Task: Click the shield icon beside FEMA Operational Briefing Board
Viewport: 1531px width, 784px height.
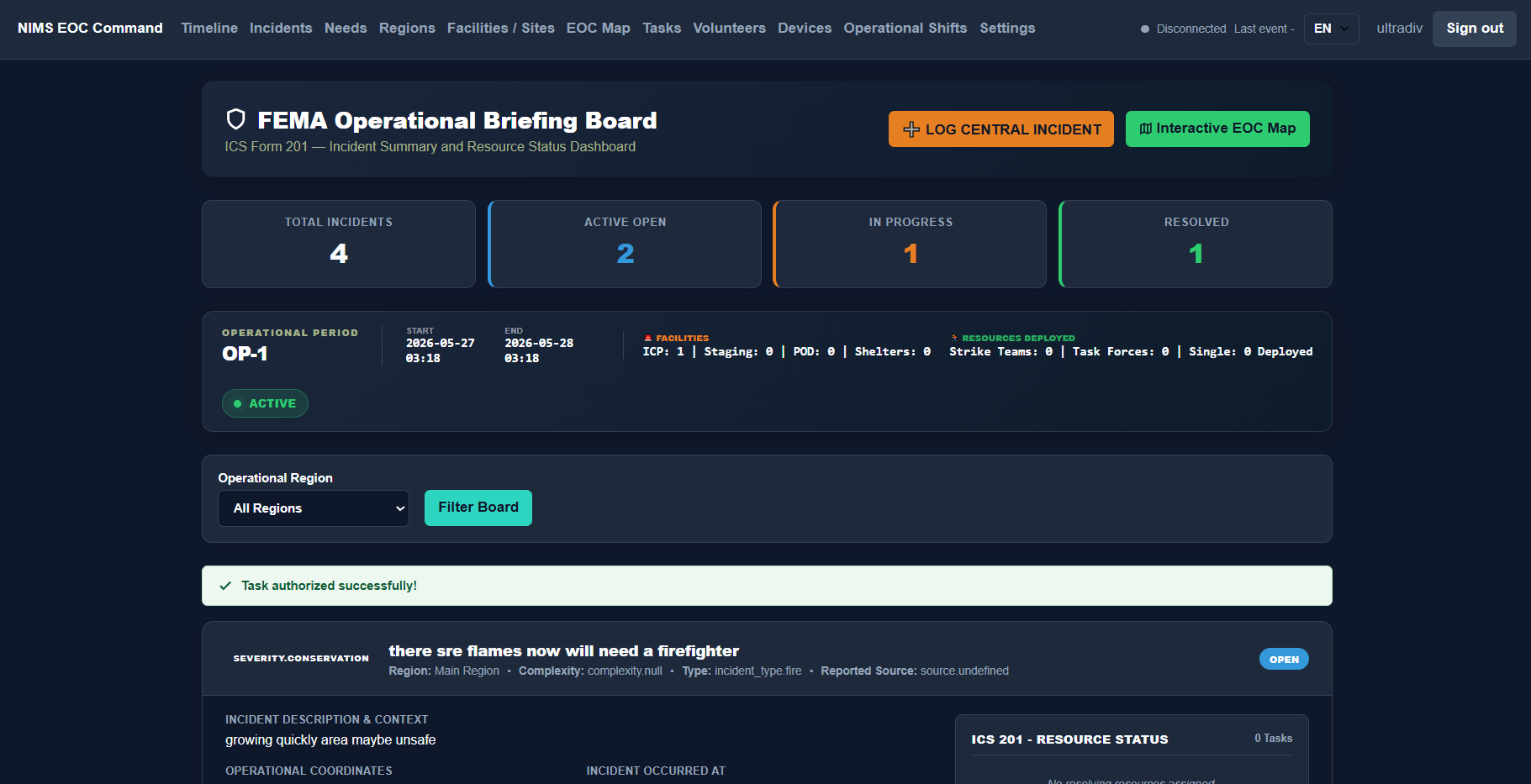Action: point(236,119)
